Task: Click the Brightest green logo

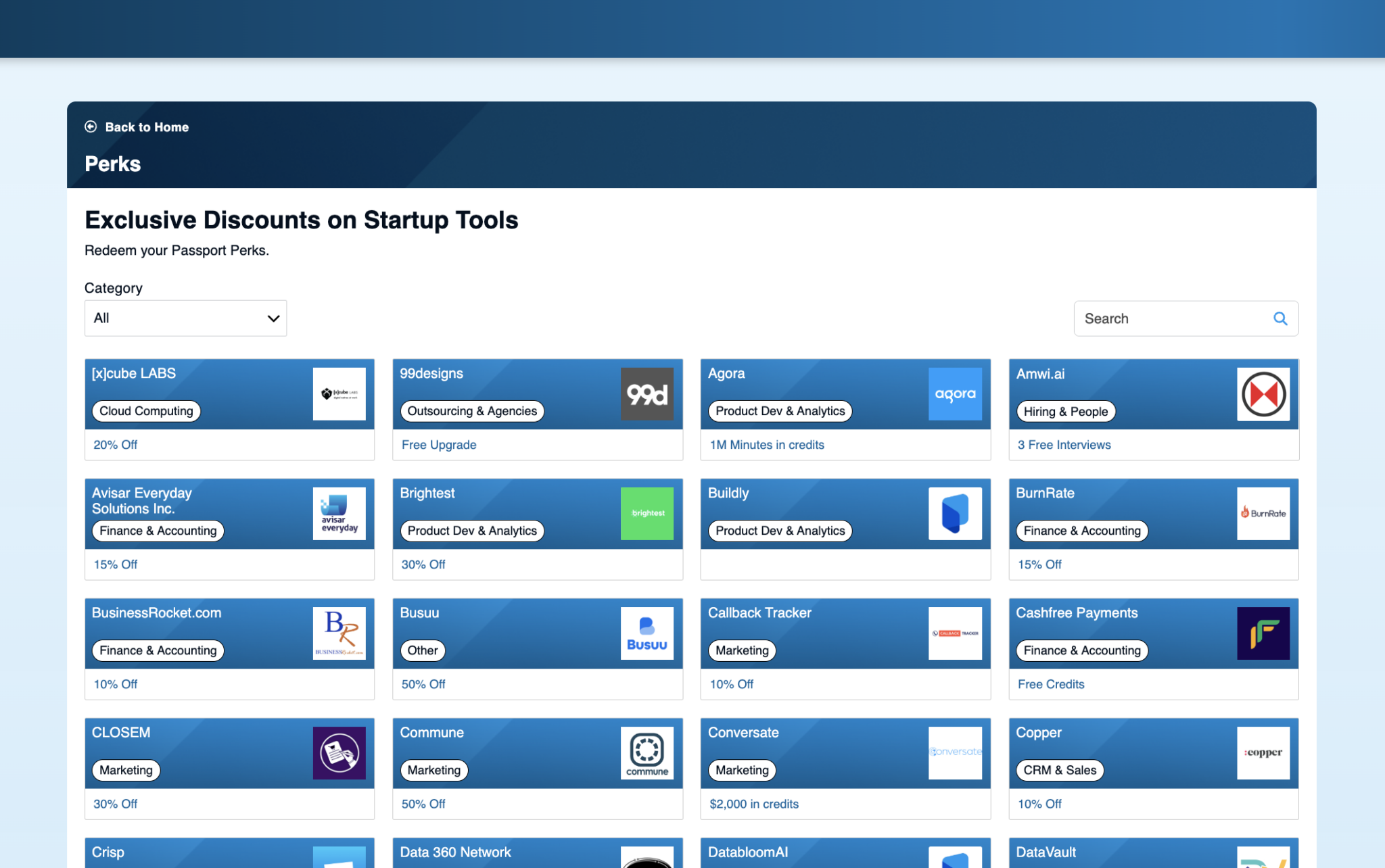Action: [647, 514]
